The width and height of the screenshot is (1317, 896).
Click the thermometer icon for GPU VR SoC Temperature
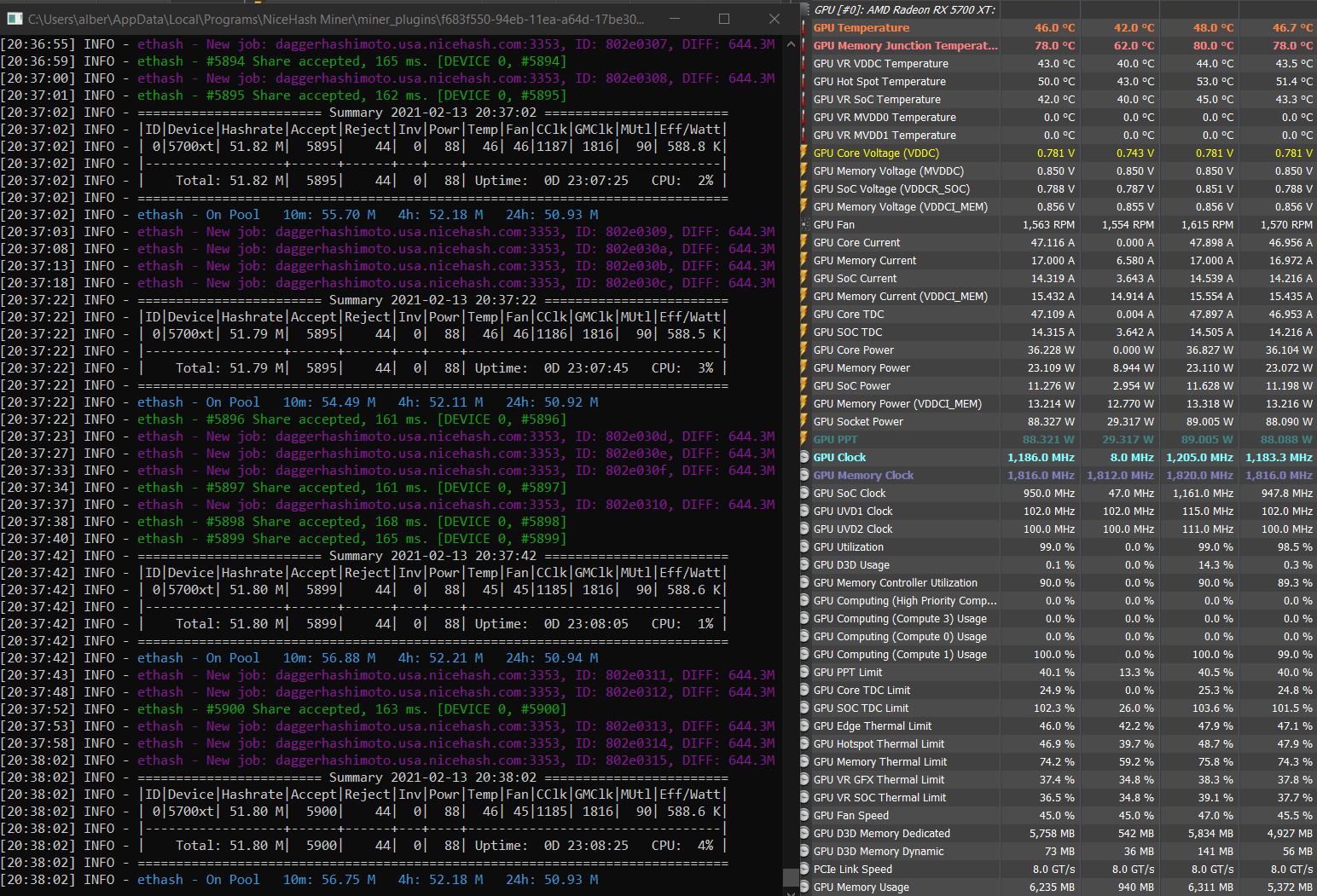(804, 99)
